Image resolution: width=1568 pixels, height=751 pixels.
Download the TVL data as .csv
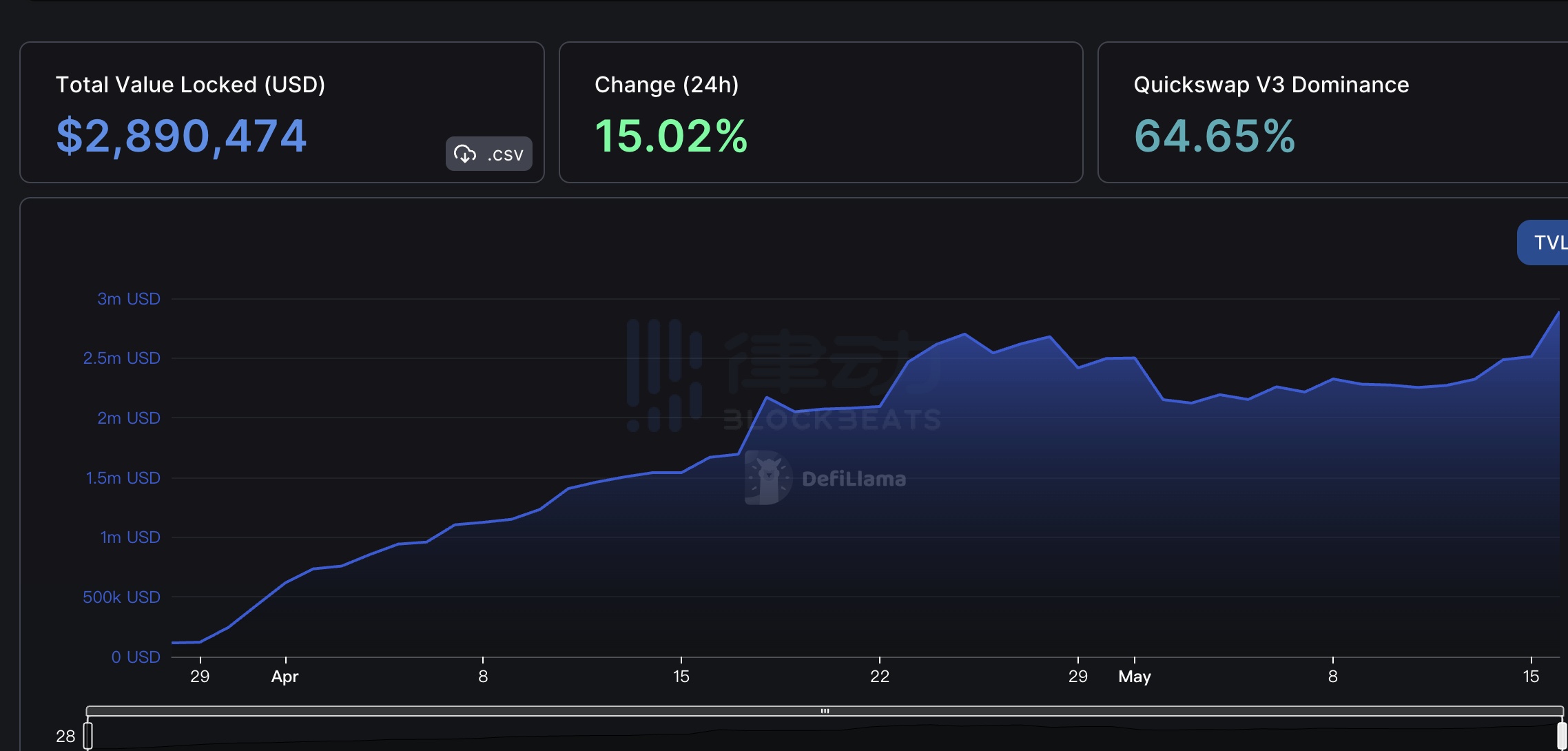point(488,154)
